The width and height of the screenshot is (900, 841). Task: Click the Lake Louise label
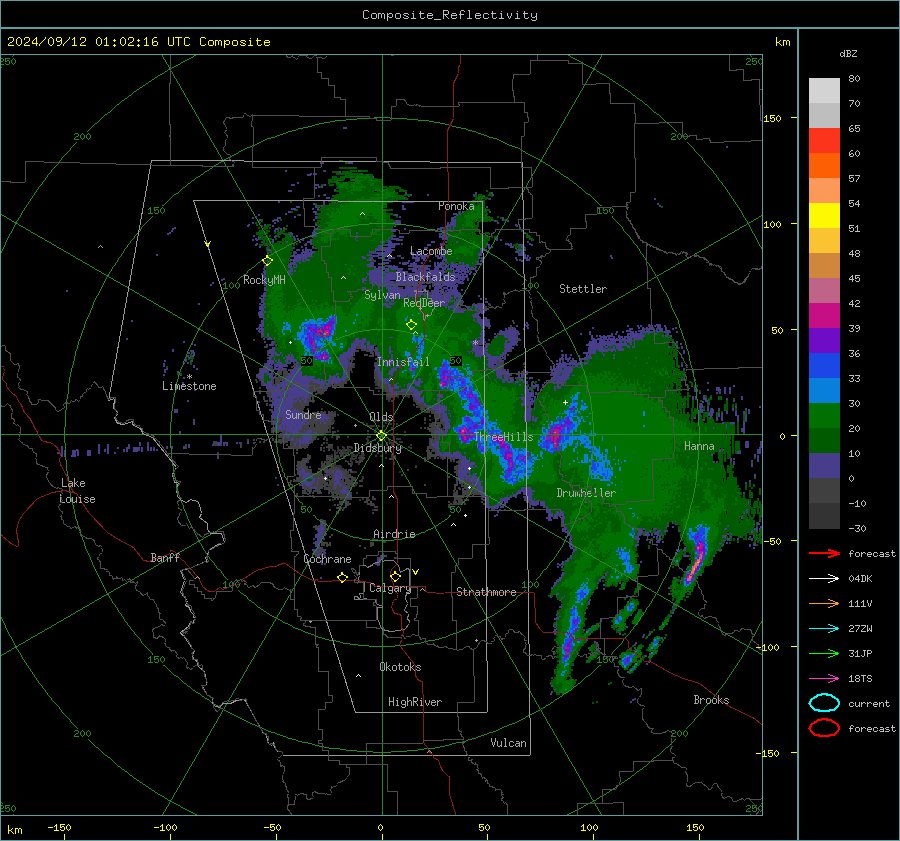click(x=77, y=491)
